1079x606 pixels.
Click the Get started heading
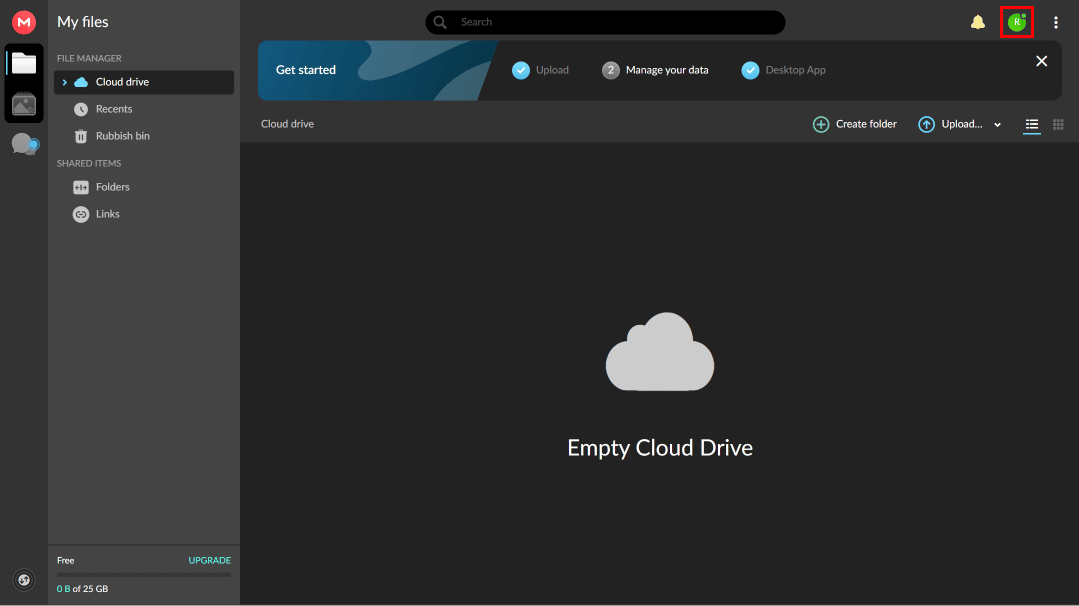pos(306,70)
